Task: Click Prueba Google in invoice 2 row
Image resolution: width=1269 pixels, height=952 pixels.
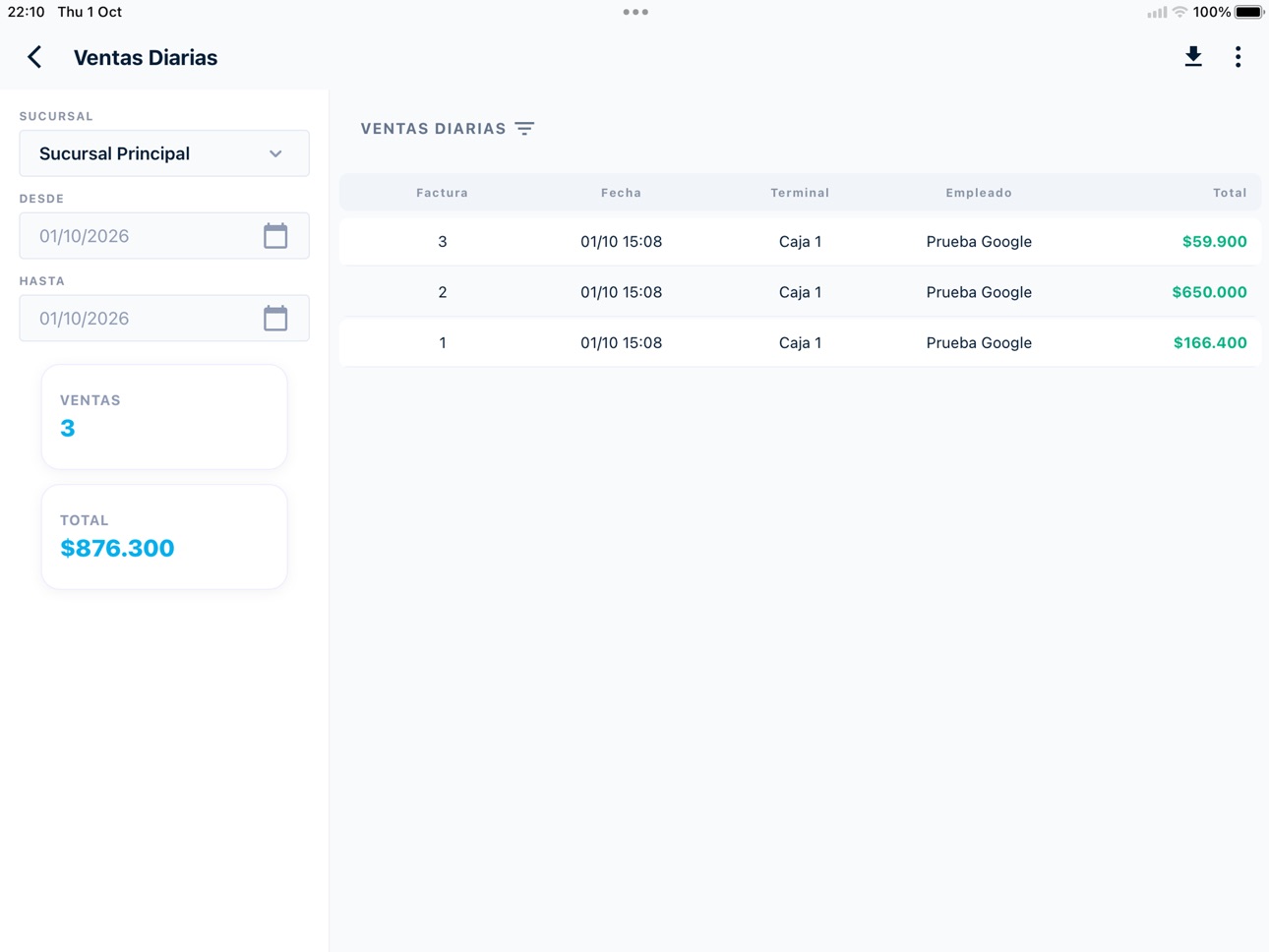Action: (979, 292)
